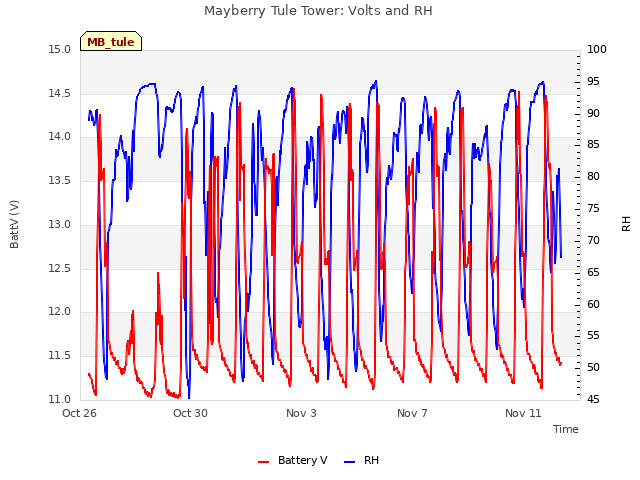Click the chart title 'Mayberry Tule Tower: Volts and RH'

(318, 10)
